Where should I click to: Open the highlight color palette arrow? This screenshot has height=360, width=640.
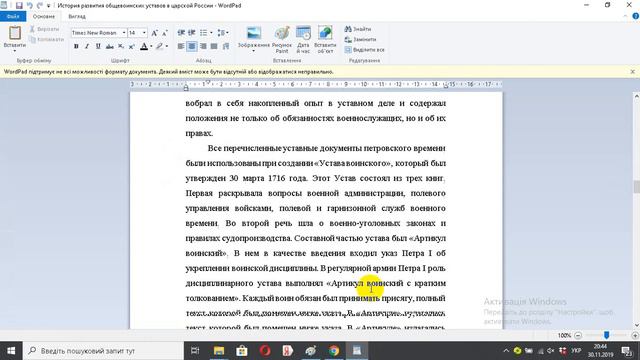point(167,47)
